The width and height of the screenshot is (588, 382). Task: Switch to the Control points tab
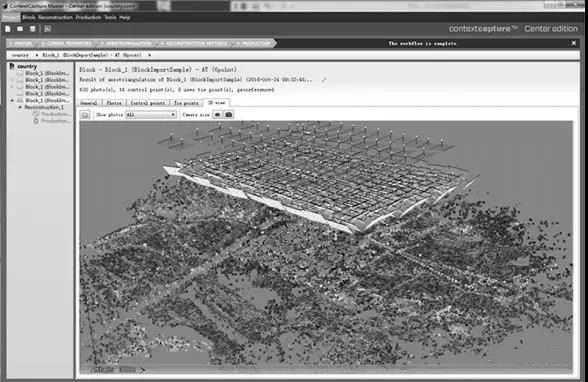pos(148,103)
